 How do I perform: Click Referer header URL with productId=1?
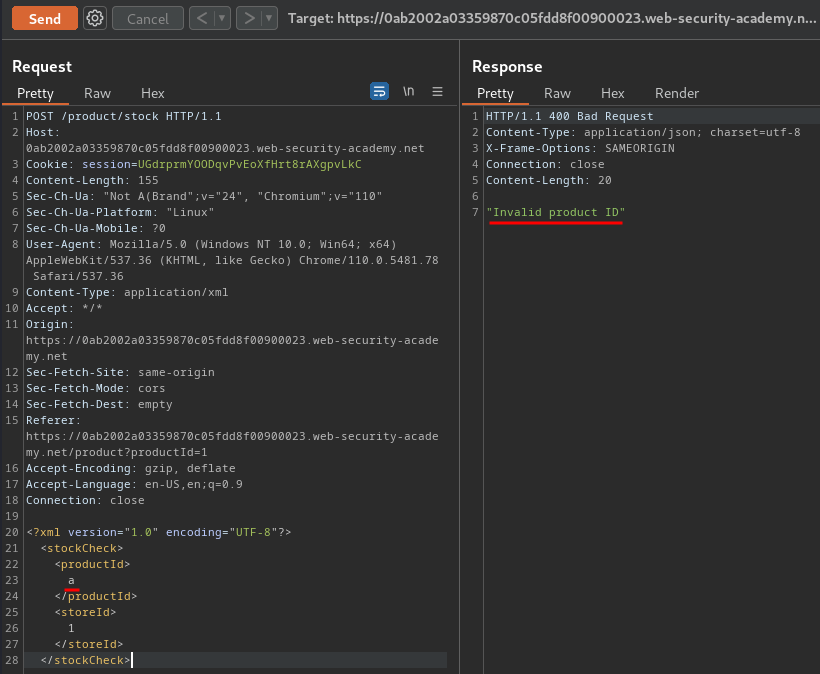[232, 444]
